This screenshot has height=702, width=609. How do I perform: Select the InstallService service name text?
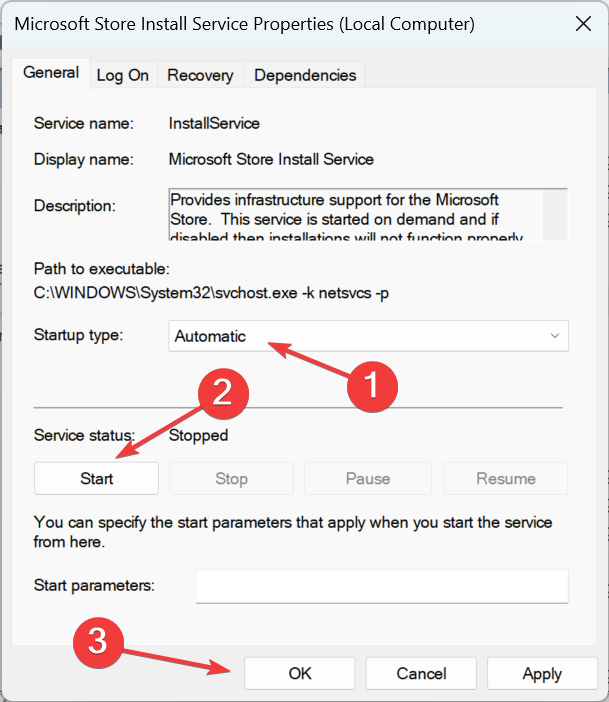tap(214, 123)
